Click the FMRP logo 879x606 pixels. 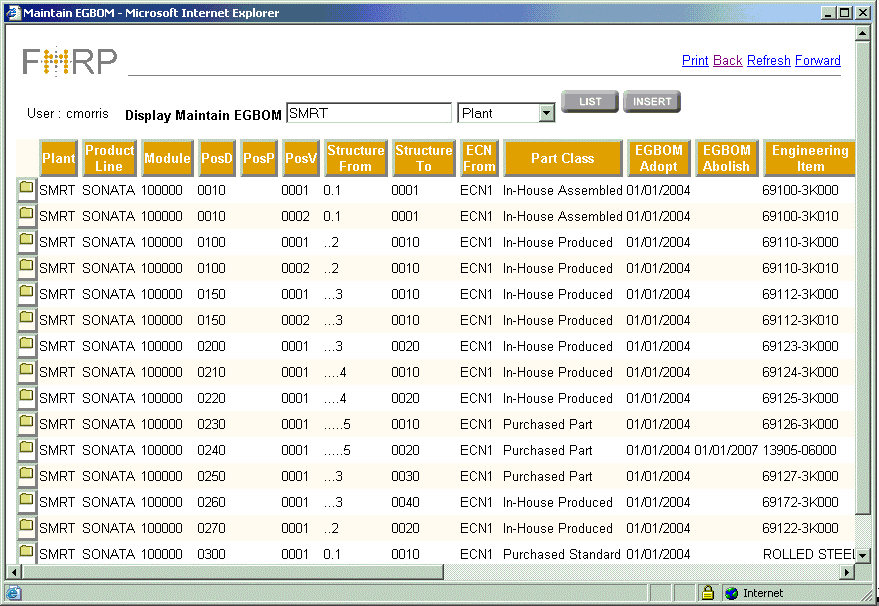click(x=70, y=61)
